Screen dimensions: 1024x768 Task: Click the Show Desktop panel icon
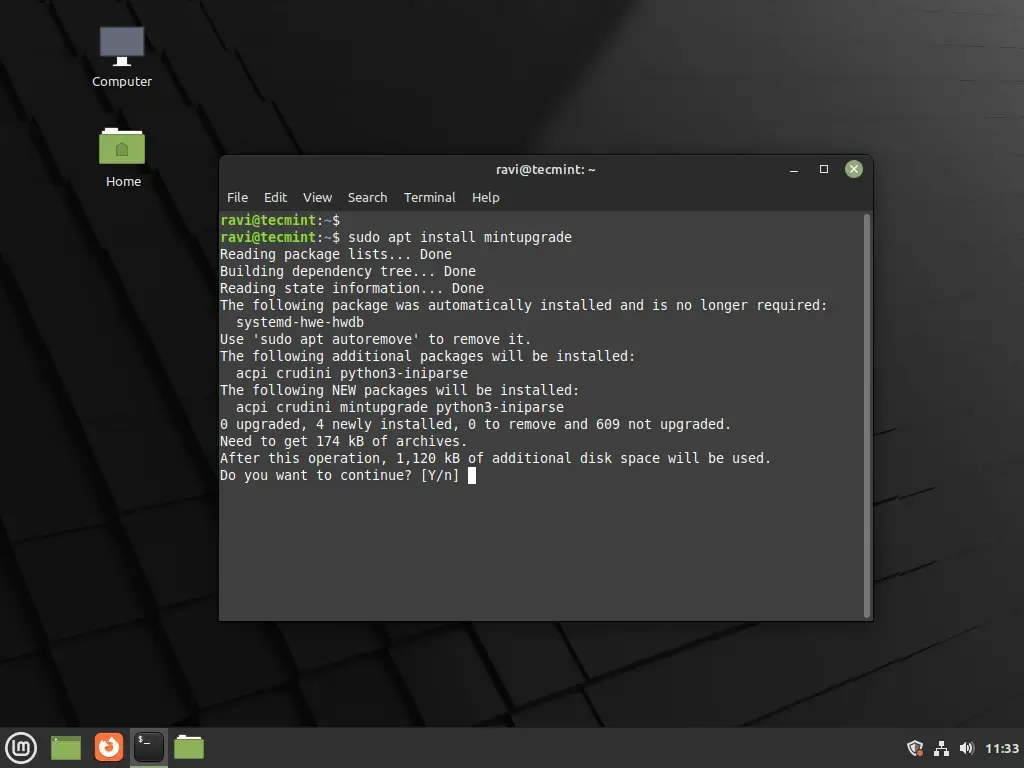66,747
